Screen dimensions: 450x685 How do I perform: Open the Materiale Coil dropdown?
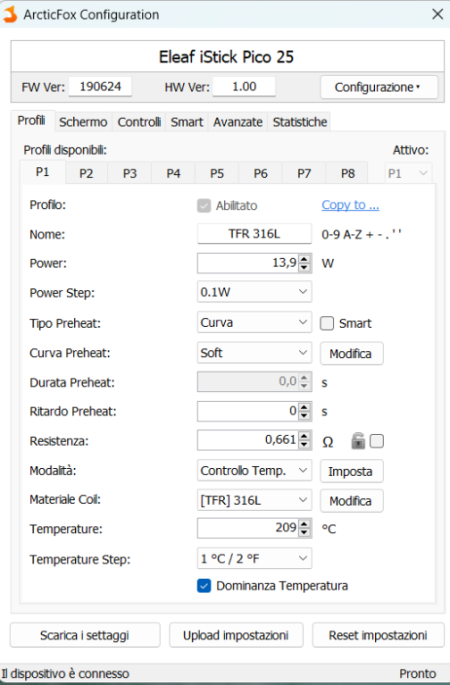(x=254, y=500)
